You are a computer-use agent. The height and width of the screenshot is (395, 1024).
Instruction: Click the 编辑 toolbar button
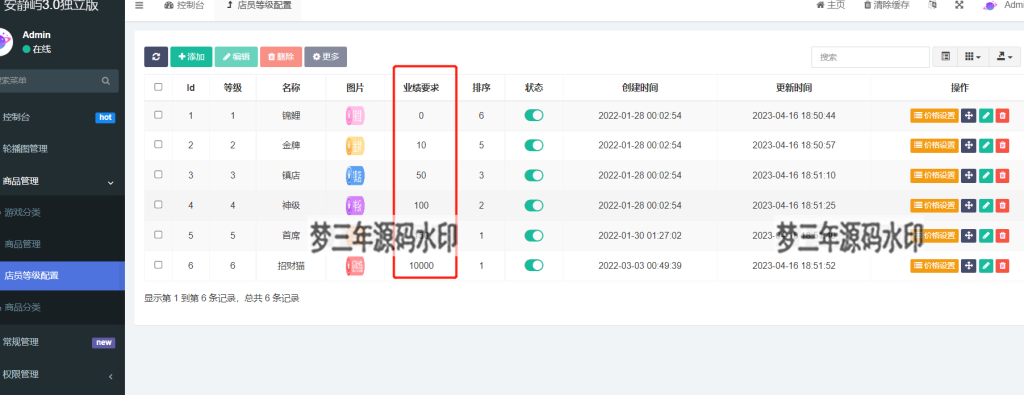tap(236, 57)
